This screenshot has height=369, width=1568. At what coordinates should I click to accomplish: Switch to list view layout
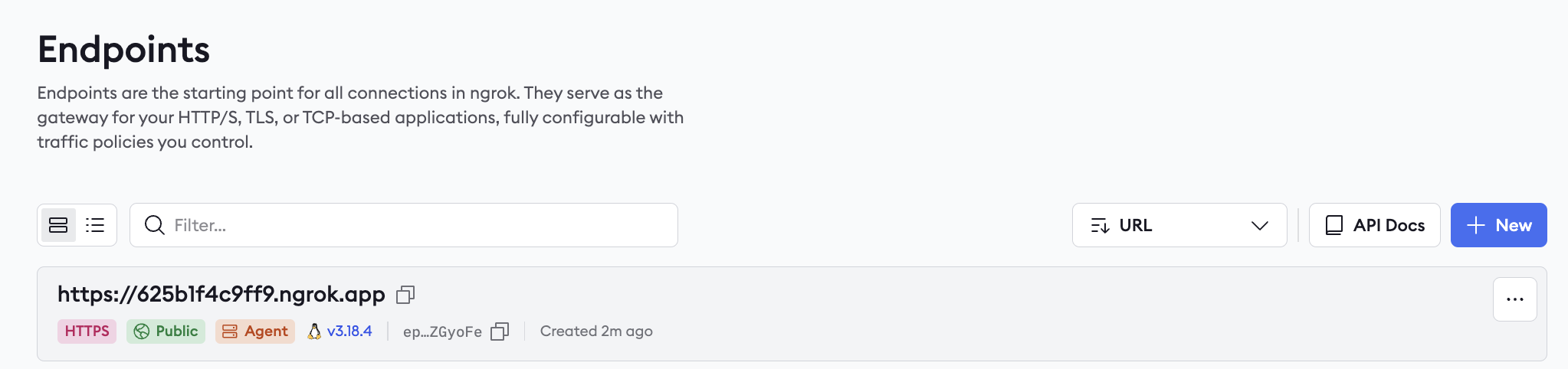coord(95,225)
